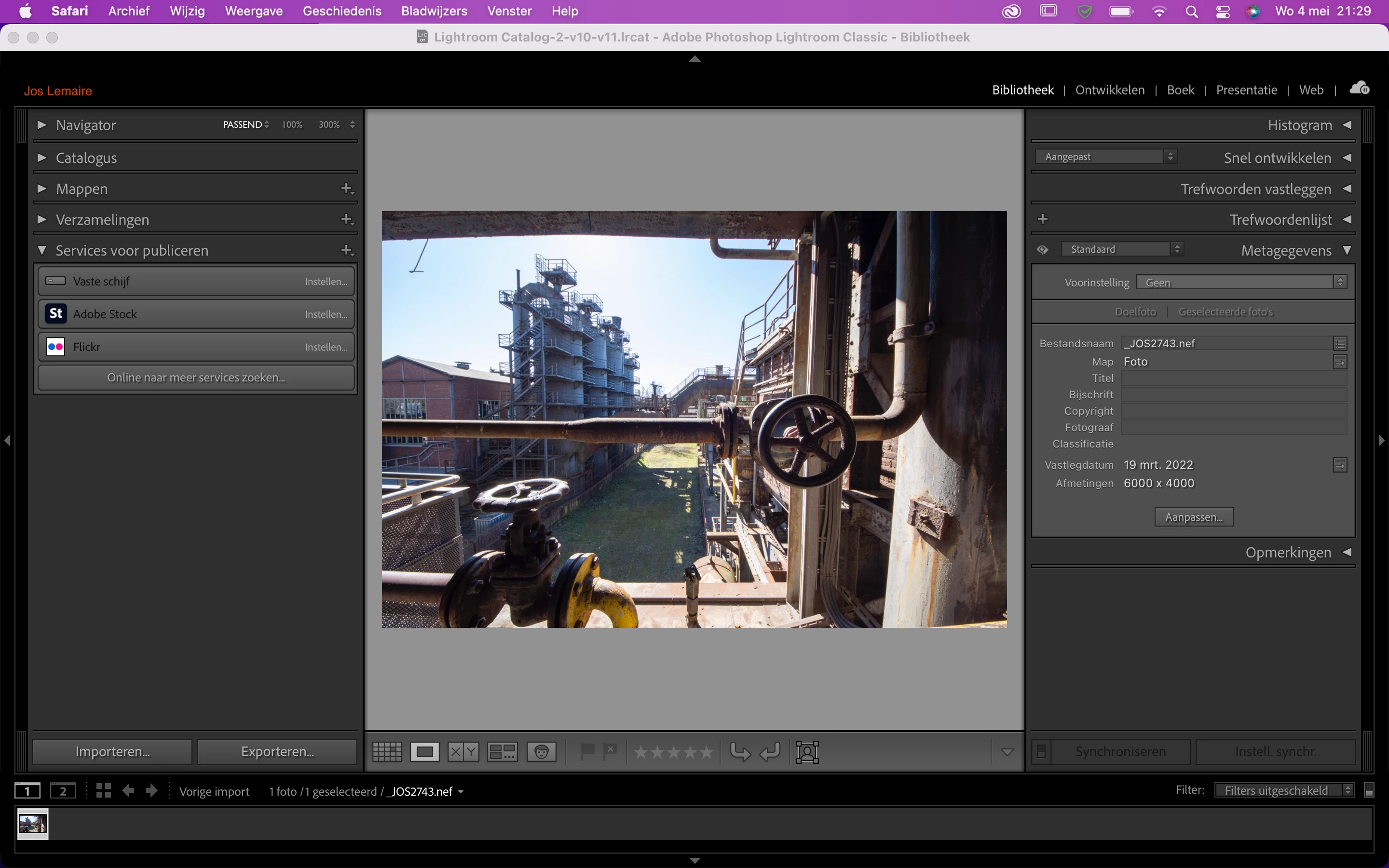Click the Importeren button

coord(112,751)
